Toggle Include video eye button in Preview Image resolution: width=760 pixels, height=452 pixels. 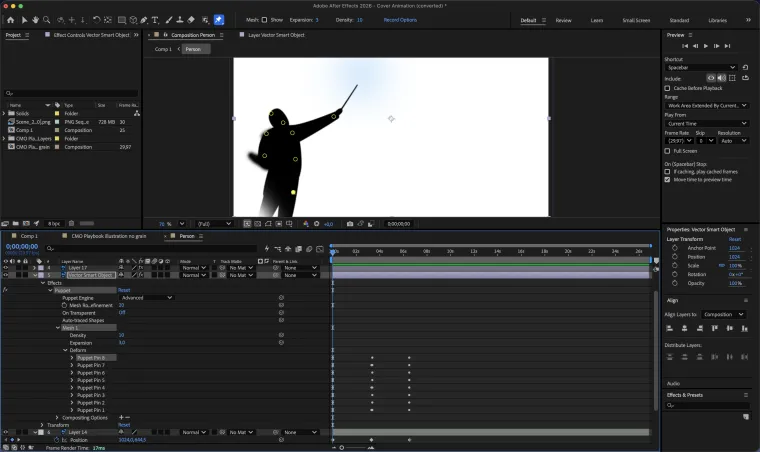[x=711, y=78]
